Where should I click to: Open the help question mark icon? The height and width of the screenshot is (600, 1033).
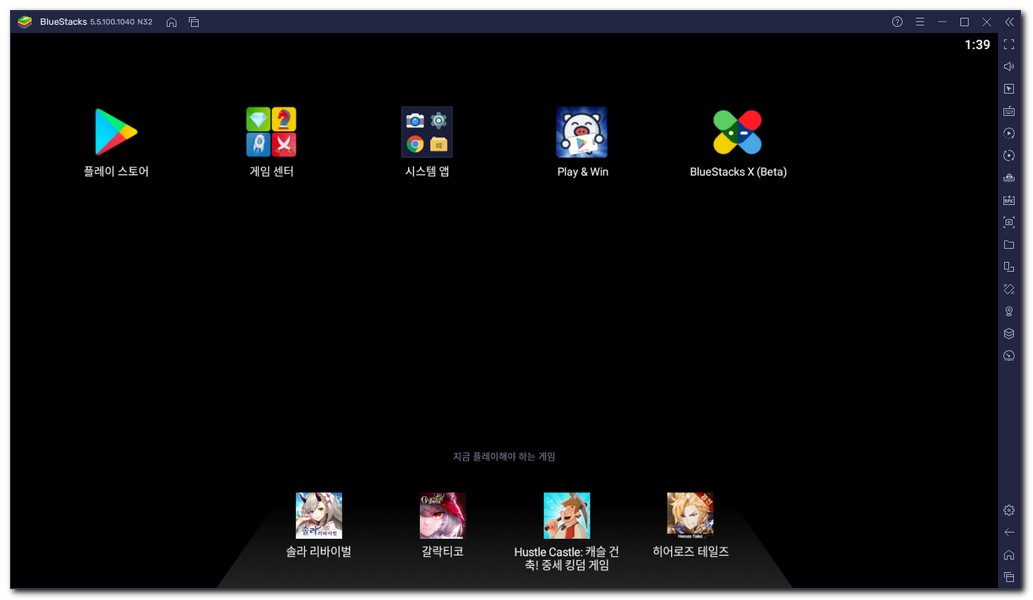pyautogui.click(x=897, y=22)
